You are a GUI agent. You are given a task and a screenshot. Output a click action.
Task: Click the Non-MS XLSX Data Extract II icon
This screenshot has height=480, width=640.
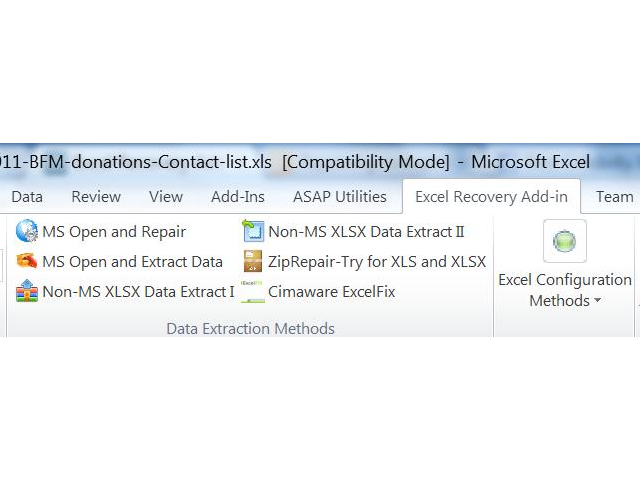253,231
